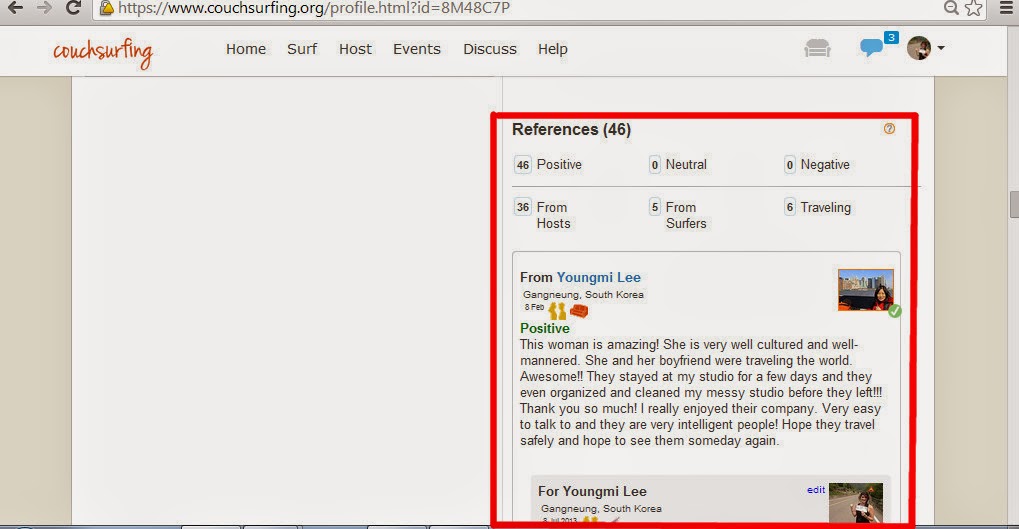The width and height of the screenshot is (1019, 529).
Task: Click the security warning lock icon
Action: (107, 8)
